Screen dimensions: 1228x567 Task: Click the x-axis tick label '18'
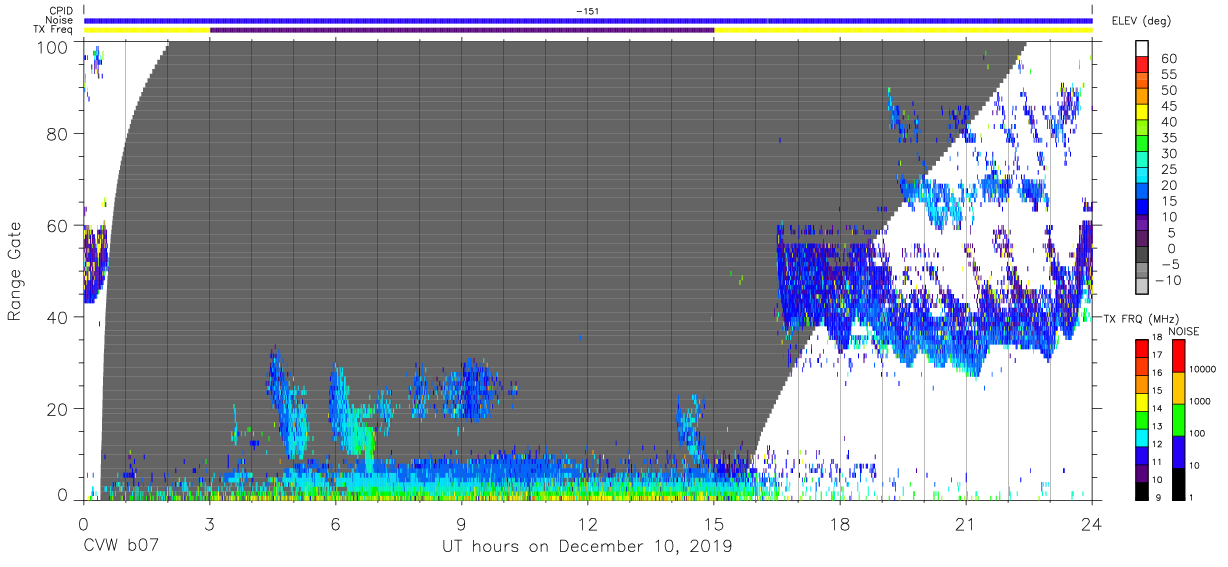840,523
